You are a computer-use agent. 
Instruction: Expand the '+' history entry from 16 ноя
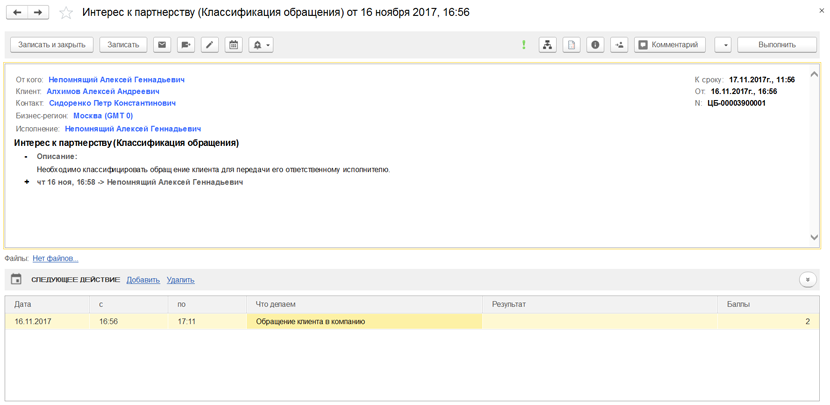click(x=27, y=182)
